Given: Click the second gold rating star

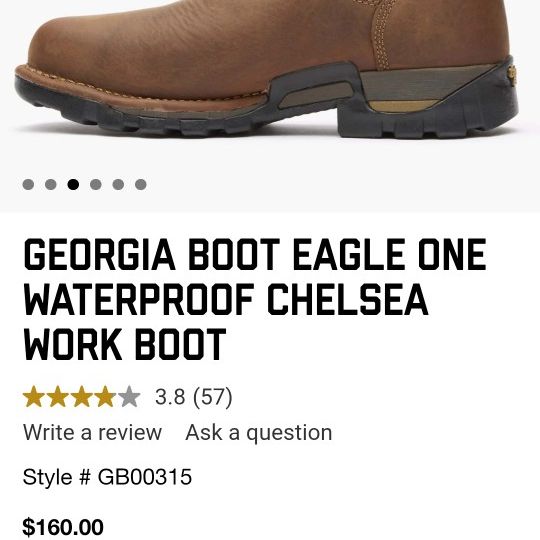Looking at the screenshot, I should 58,397.
